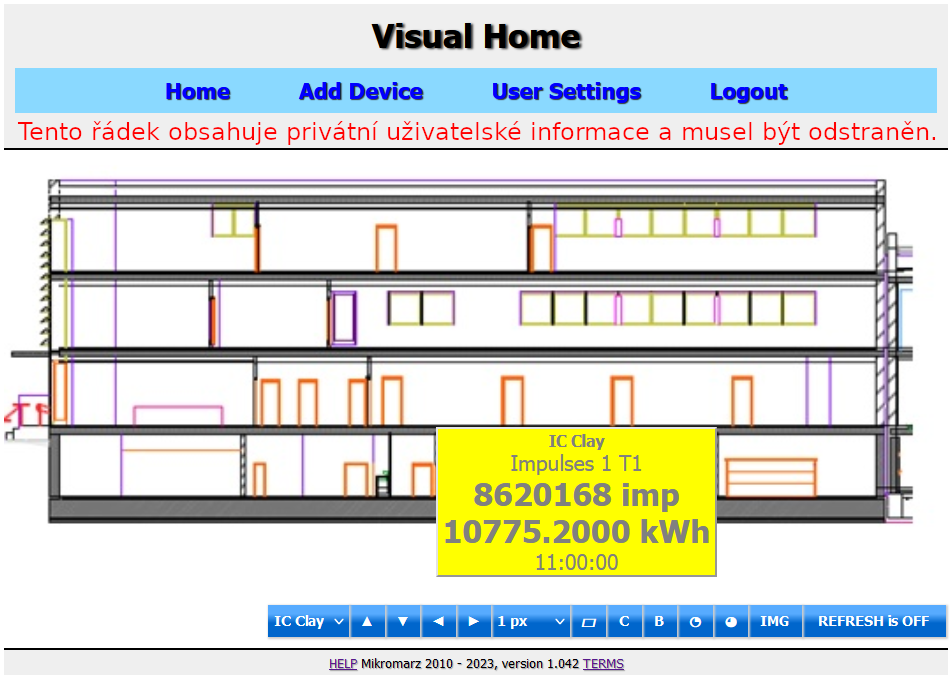
Task: Click the right arrow move button
Action: click(474, 621)
